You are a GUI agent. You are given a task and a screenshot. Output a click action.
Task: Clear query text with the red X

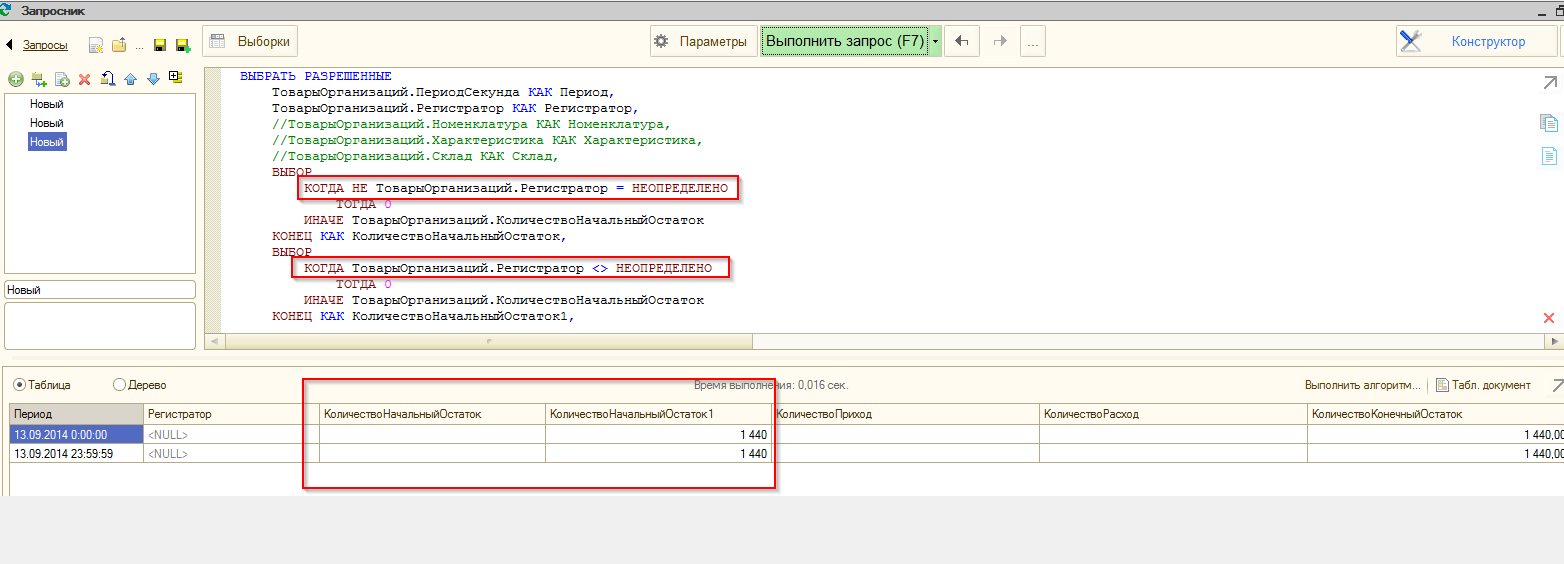coord(1549,318)
